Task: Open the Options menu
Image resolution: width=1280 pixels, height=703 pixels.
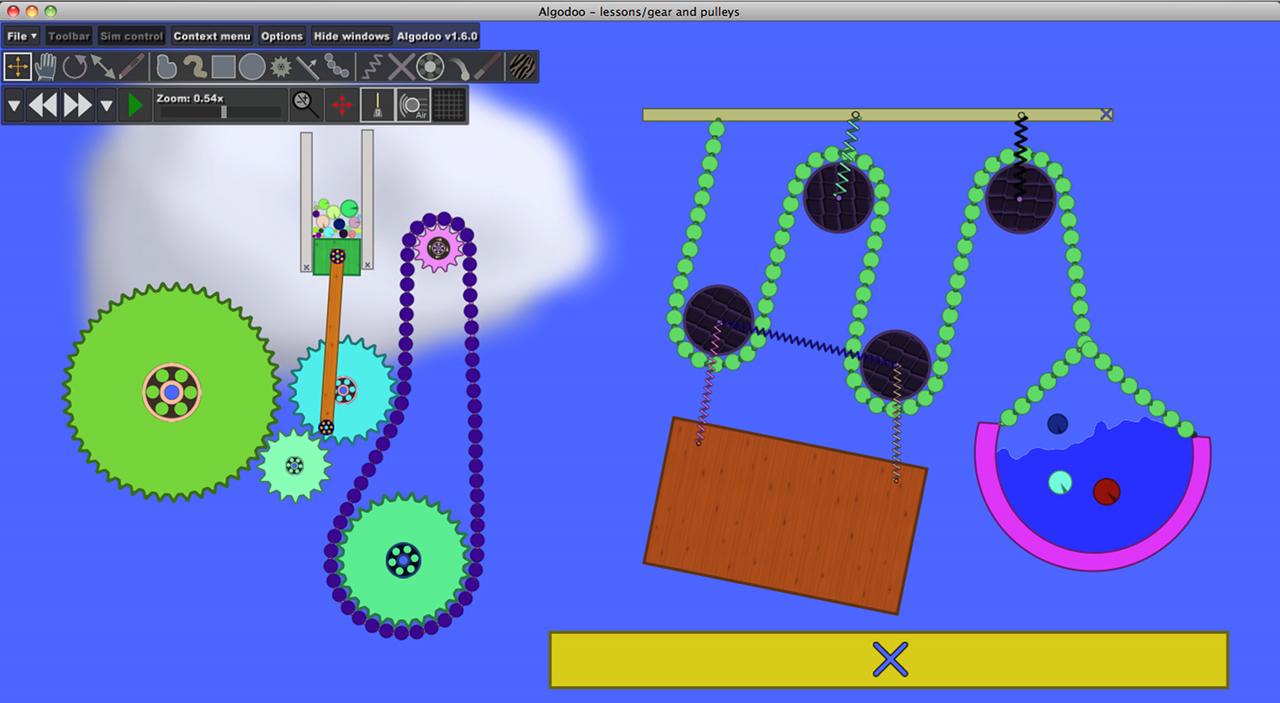Action: [282, 36]
